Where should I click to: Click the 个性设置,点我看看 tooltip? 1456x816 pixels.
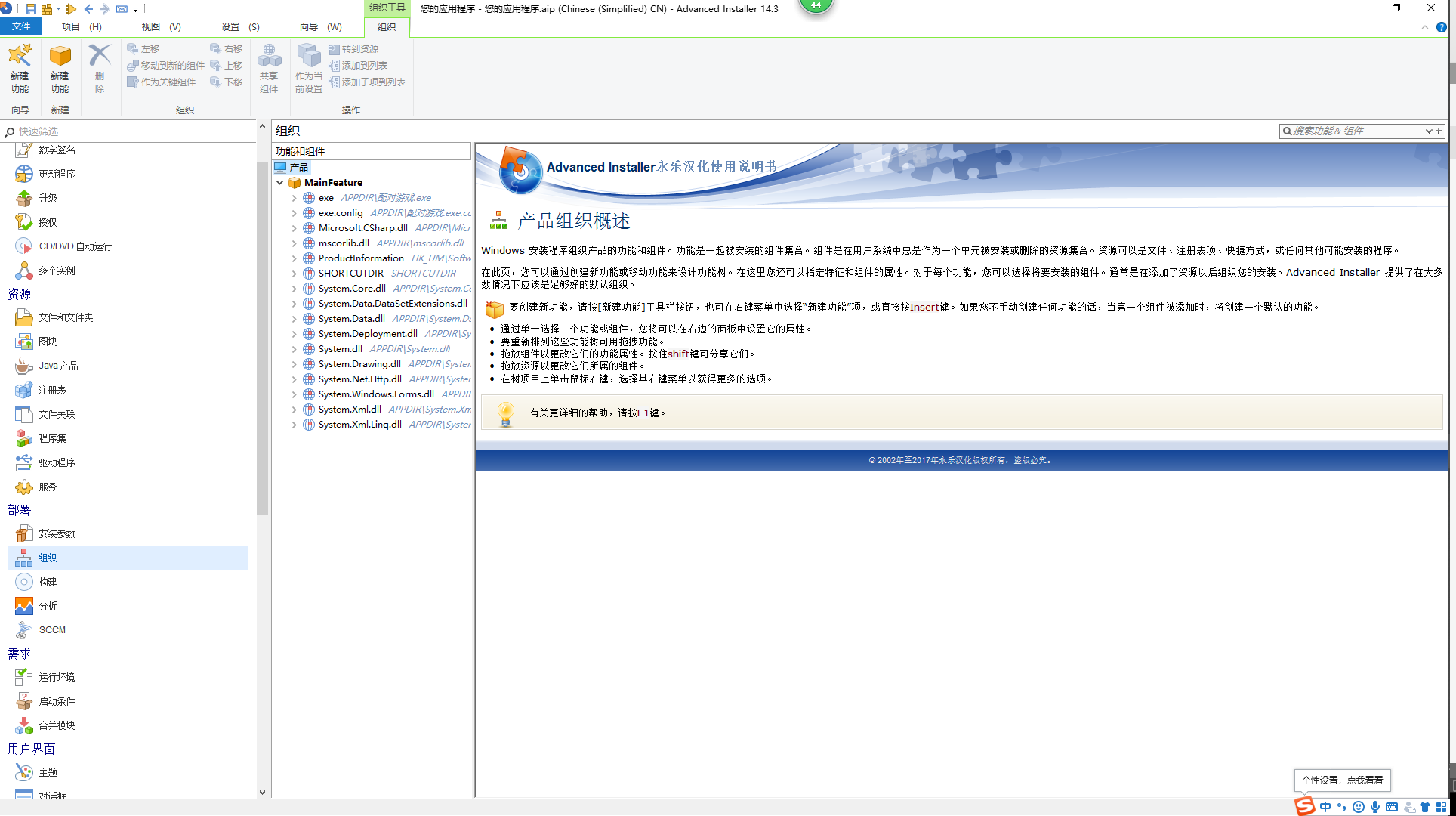click(x=1343, y=780)
